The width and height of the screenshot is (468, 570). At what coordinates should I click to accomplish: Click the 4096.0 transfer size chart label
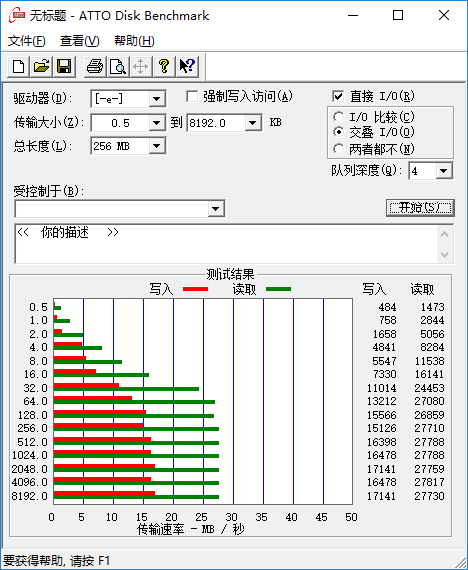point(29,482)
